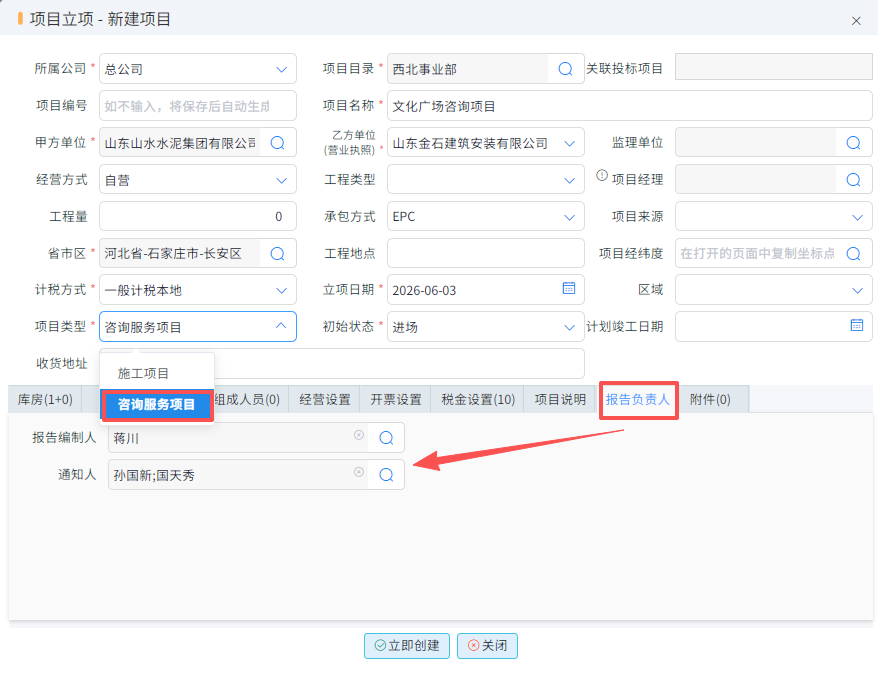Expand 区域 dropdown
The height and width of the screenshot is (674, 878).
pyautogui.click(x=857, y=291)
